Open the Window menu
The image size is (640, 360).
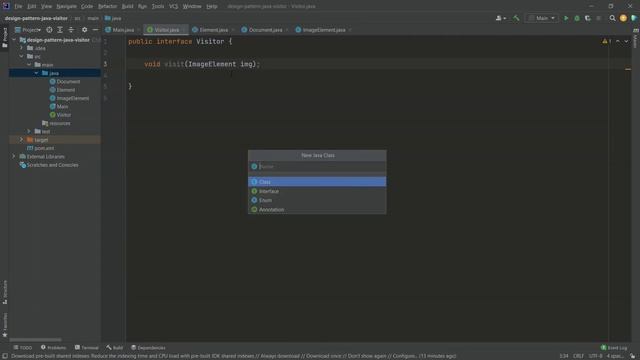[192, 6]
